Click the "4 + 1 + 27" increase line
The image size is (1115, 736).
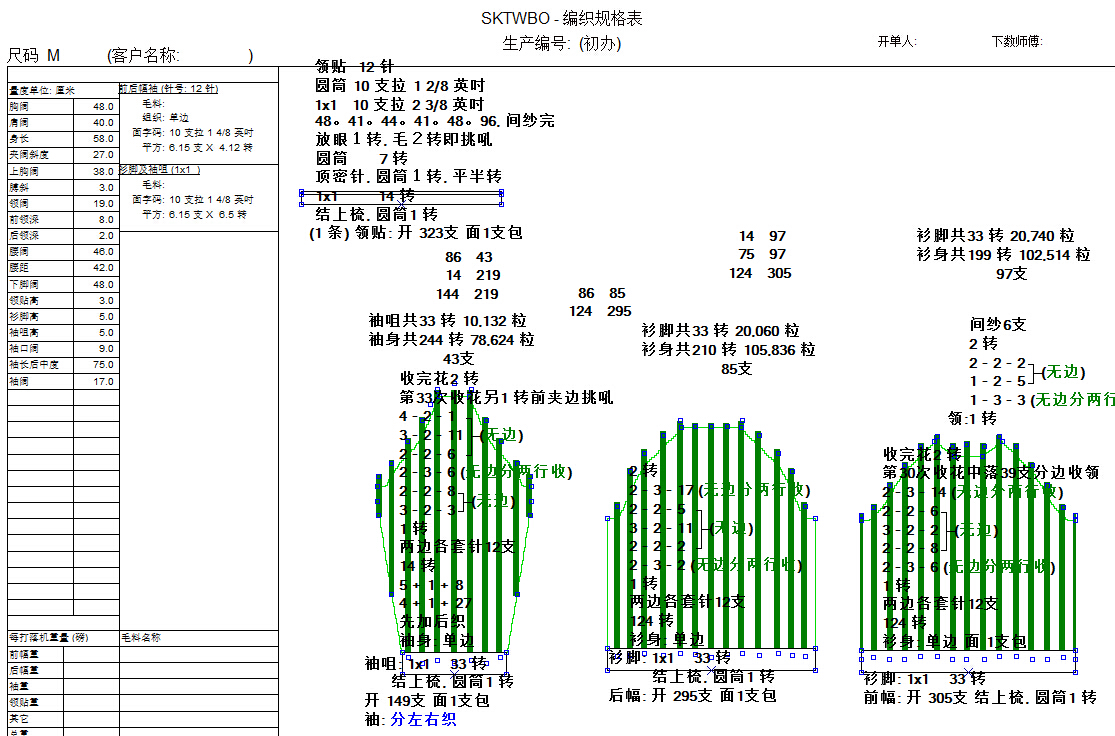tap(436, 603)
